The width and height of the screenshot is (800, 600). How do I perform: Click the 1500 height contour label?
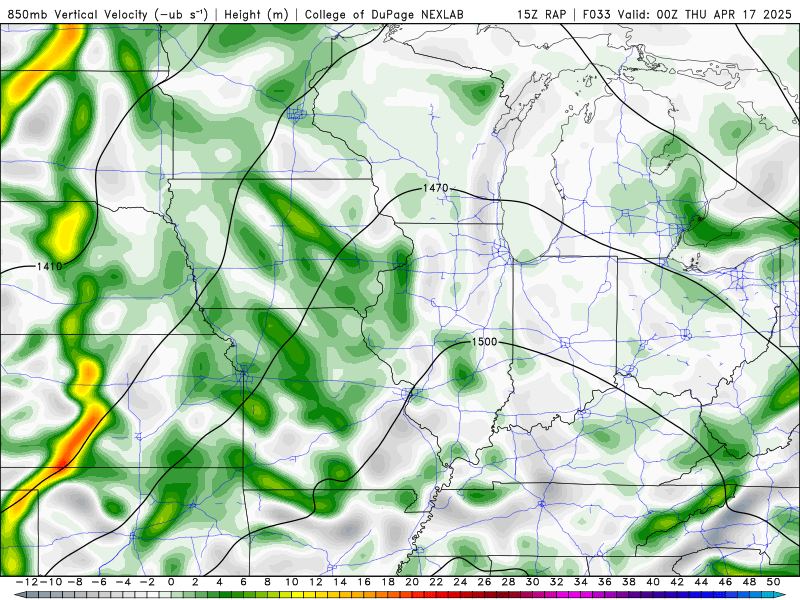pos(484,342)
